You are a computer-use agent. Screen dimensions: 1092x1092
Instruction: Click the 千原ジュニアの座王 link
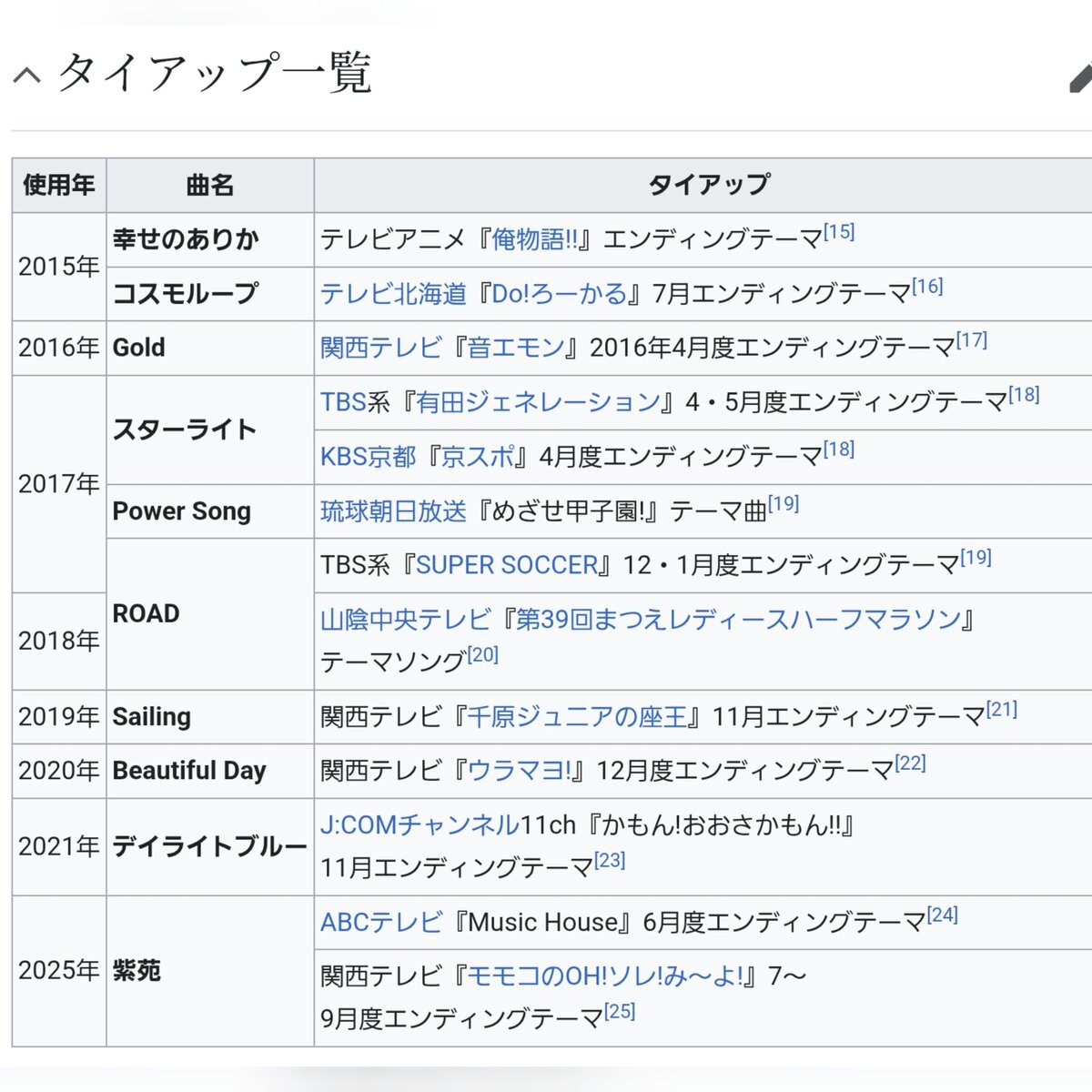point(577,717)
